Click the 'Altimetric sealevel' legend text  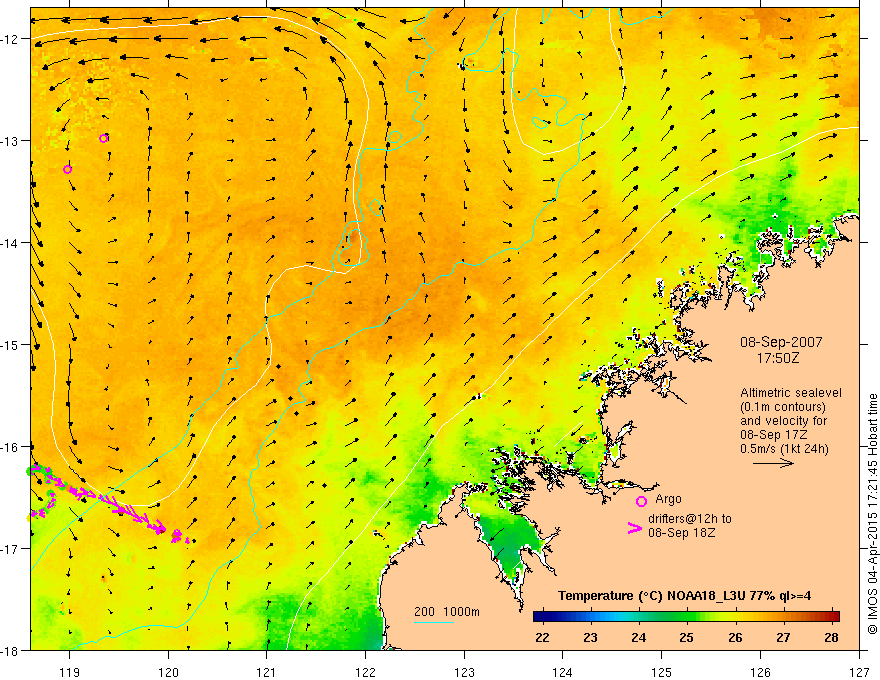[x=790, y=393]
